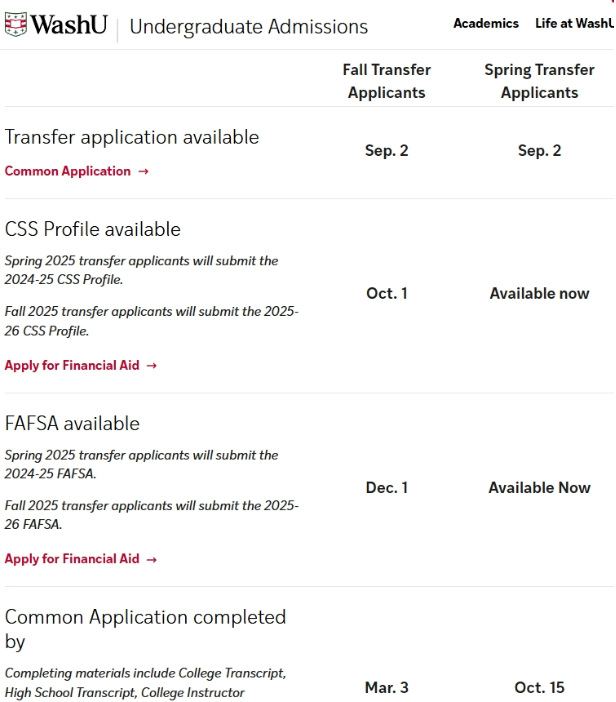Image resolution: width=616 pixels, height=702 pixels.
Task: Click Apply for Financial Aid under CSS Profile
Action: [72, 365]
